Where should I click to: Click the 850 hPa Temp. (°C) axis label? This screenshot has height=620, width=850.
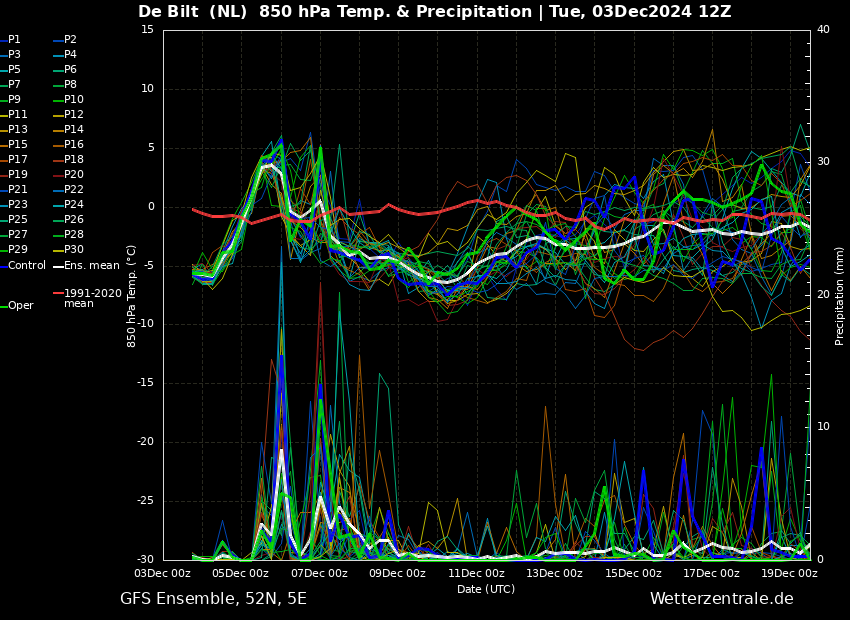[x=132, y=296]
